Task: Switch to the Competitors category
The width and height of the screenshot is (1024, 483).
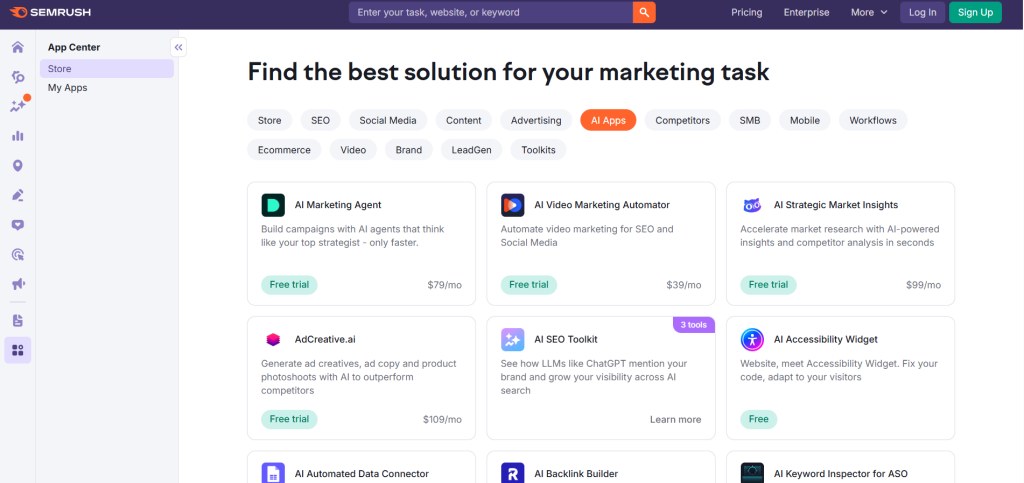Action: (682, 120)
